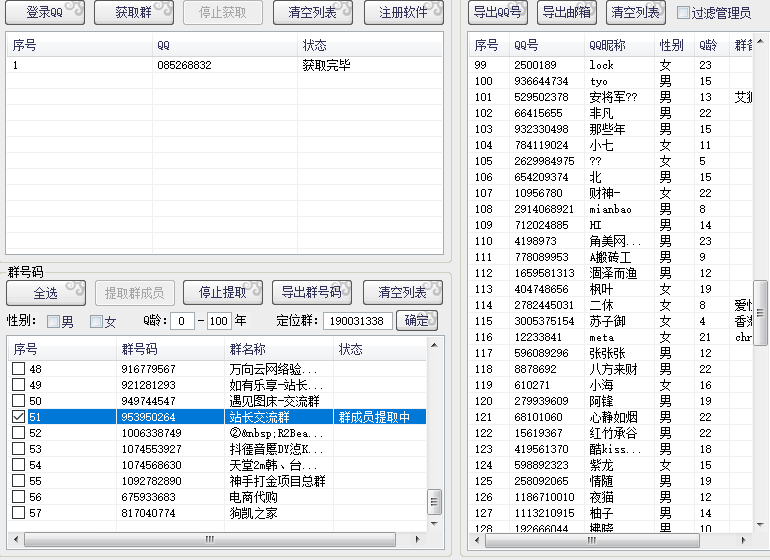Click scroll-up arrow of group list

click(434, 345)
